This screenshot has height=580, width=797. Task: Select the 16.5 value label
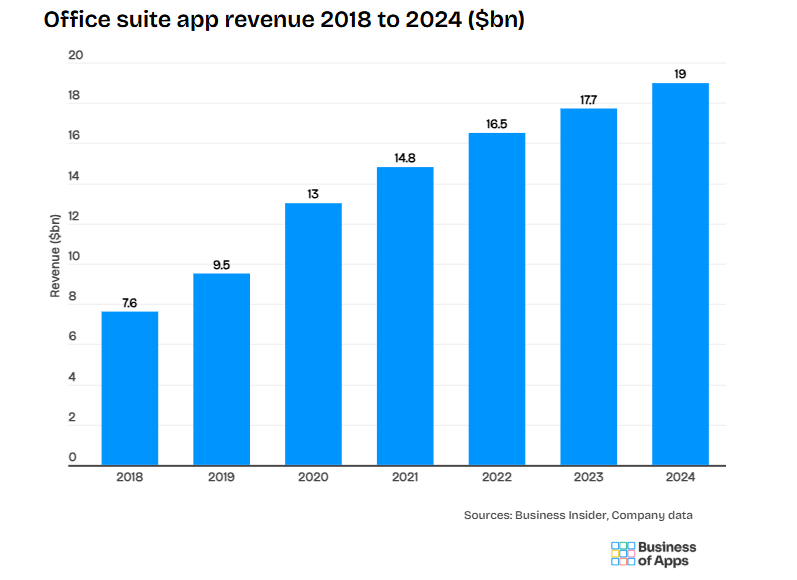click(x=497, y=123)
